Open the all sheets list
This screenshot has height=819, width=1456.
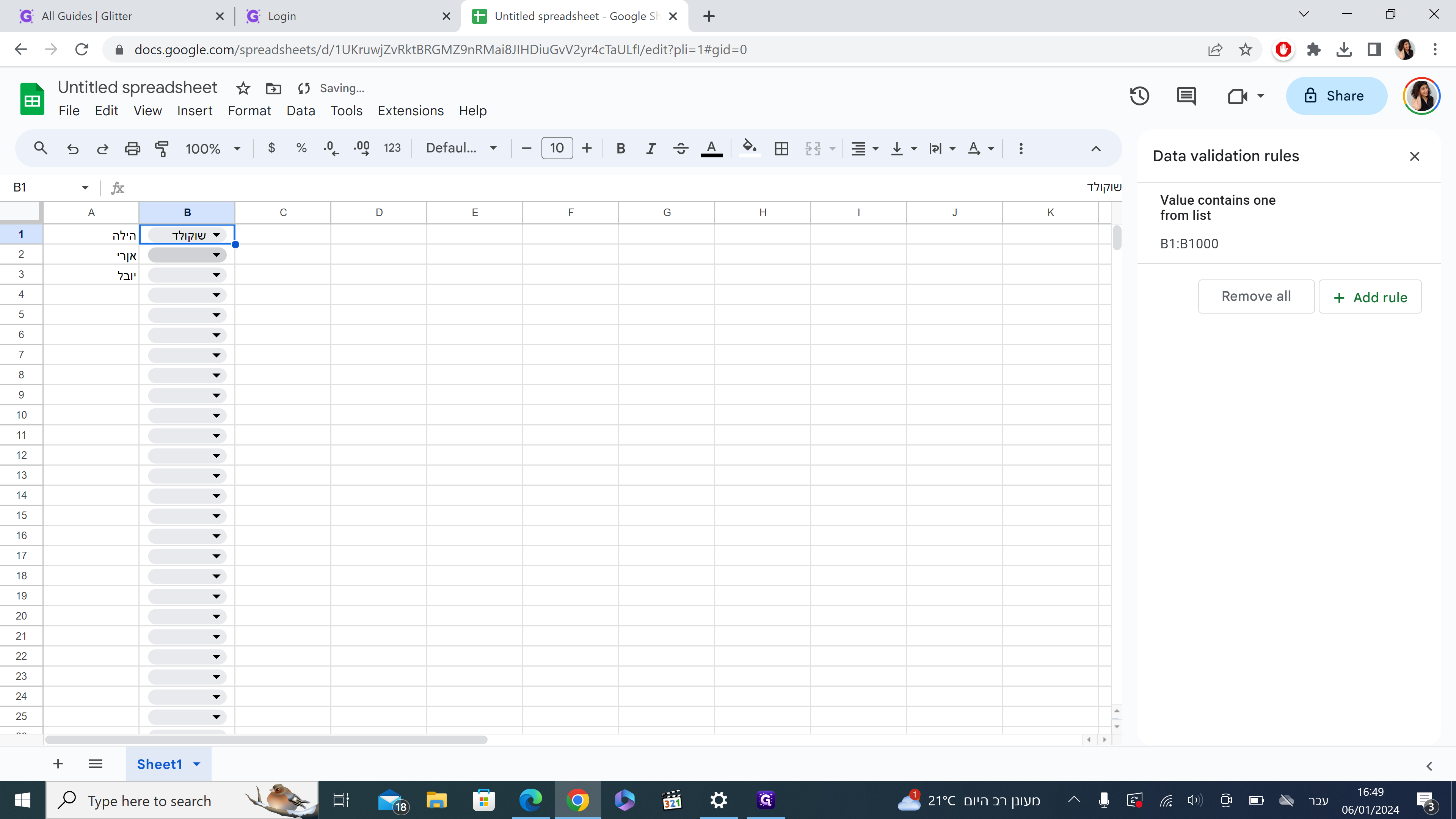(x=96, y=764)
